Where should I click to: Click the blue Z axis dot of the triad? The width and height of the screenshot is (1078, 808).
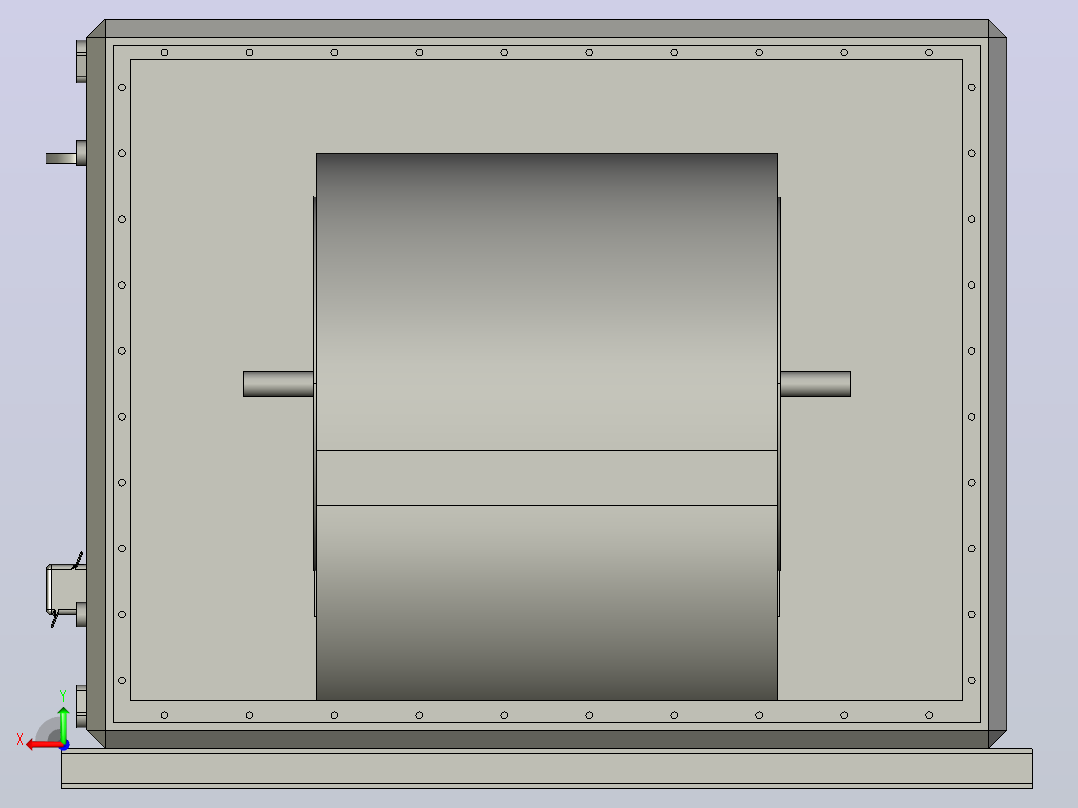[x=65, y=745]
